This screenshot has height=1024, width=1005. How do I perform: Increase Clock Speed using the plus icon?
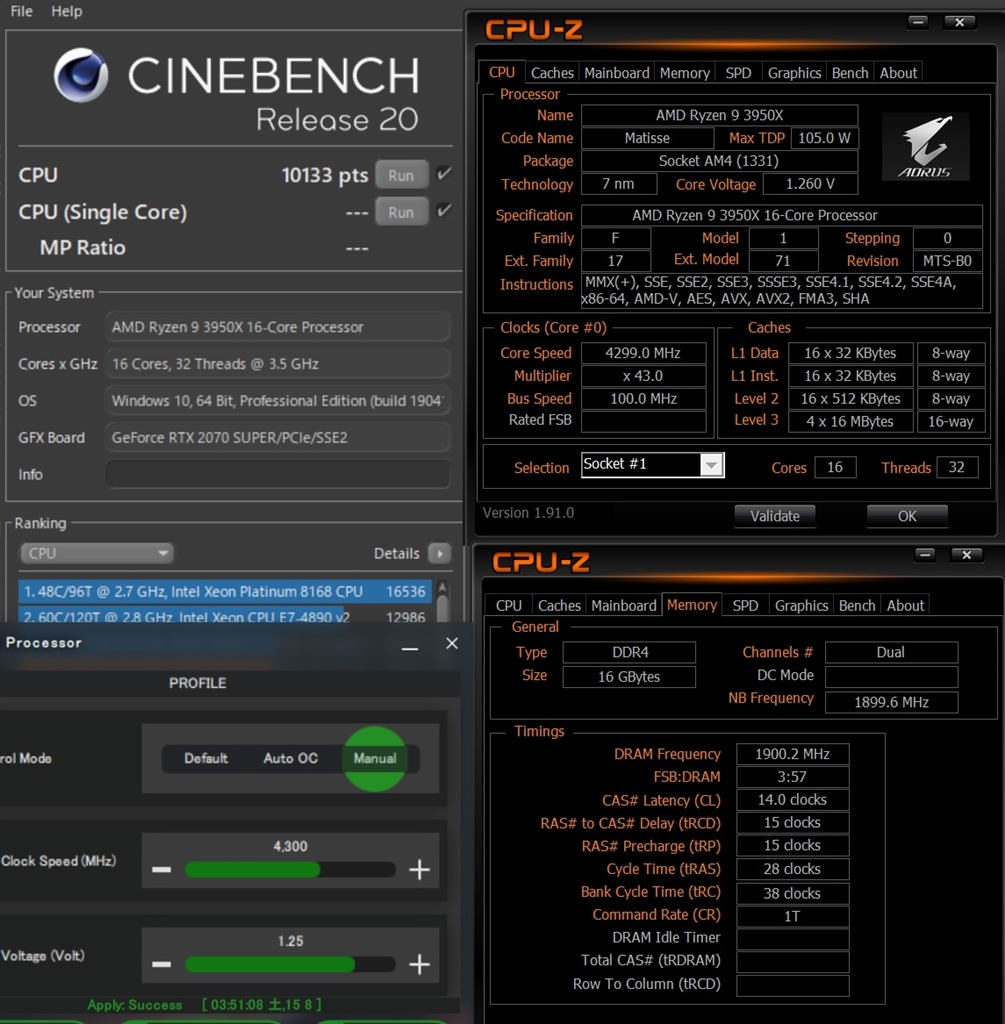click(x=419, y=870)
